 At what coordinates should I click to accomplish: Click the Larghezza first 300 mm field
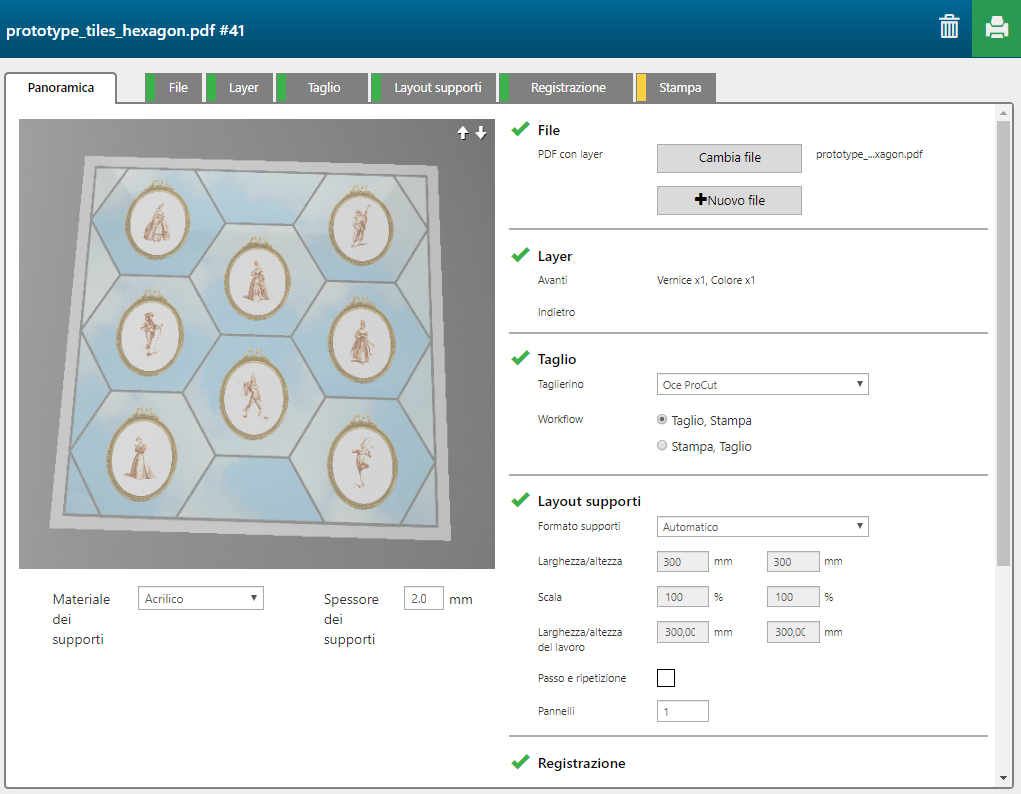682,561
